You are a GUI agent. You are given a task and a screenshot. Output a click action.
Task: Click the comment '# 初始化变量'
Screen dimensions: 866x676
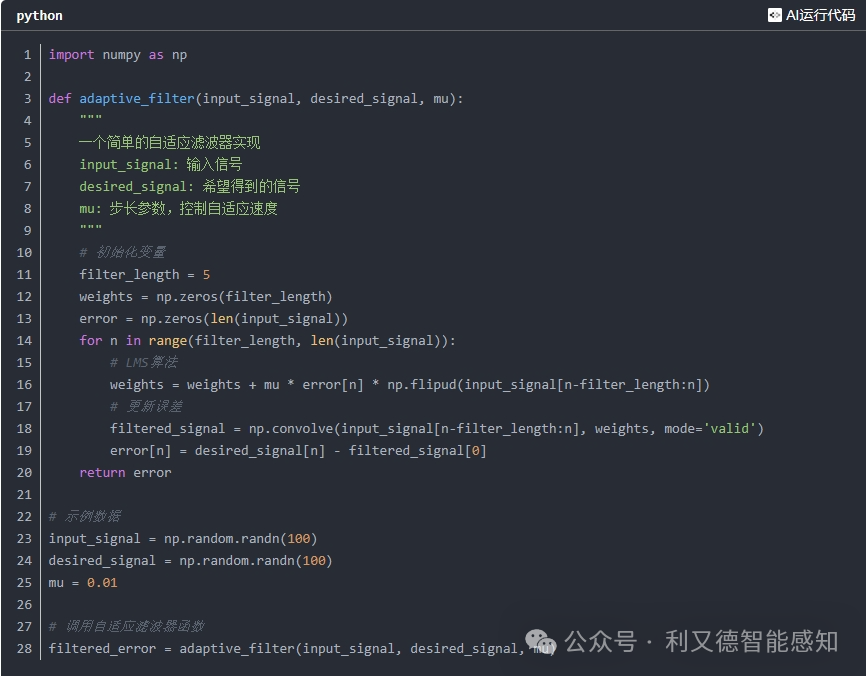[123, 252]
